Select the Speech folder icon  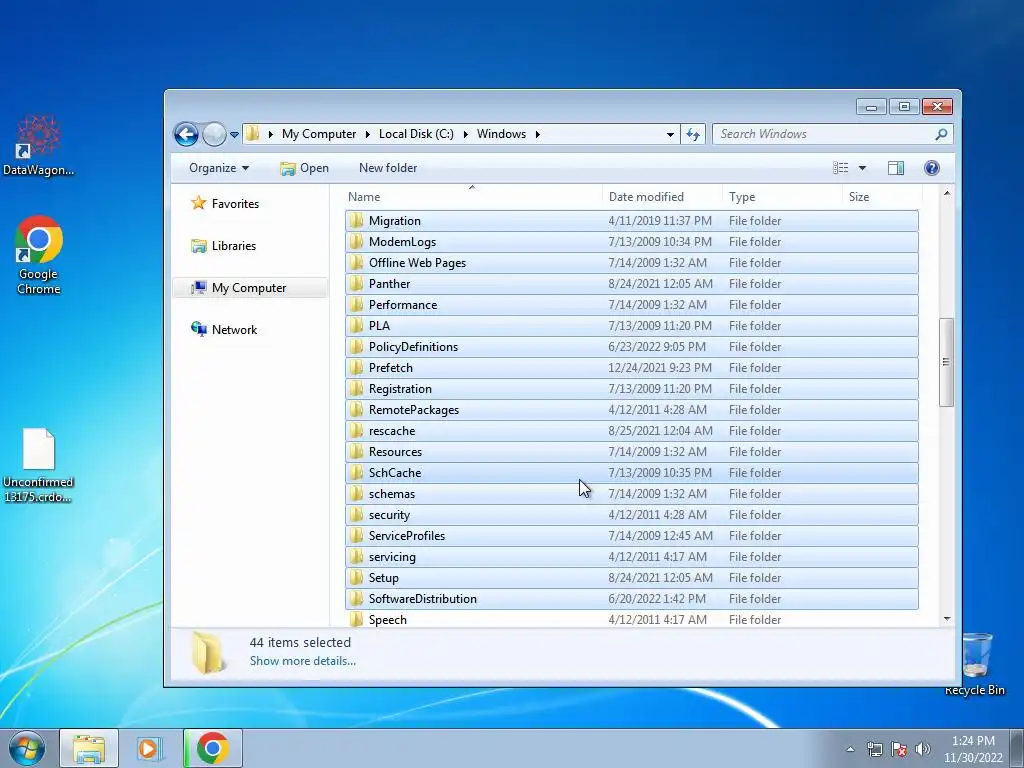coord(356,619)
